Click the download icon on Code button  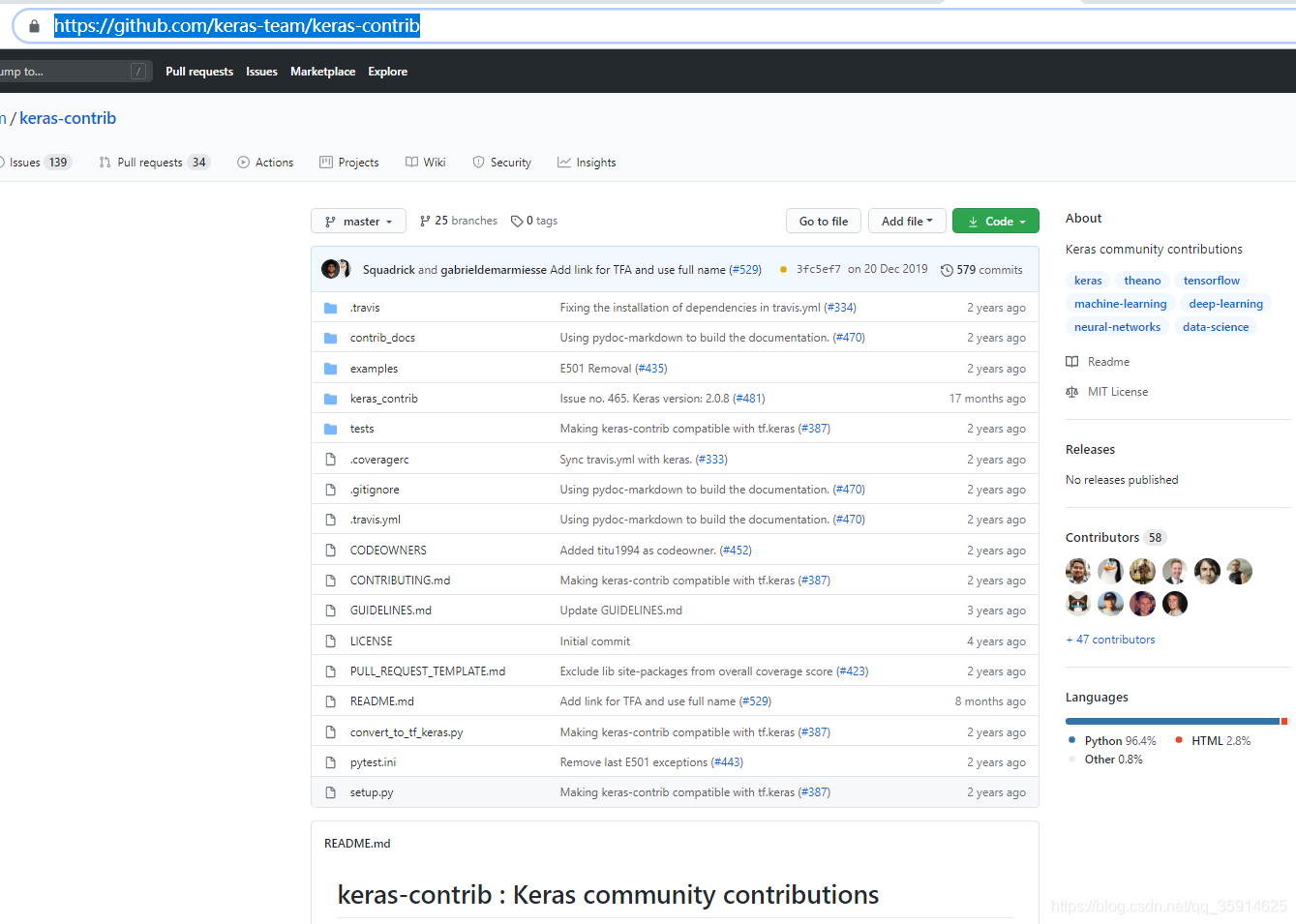coord(973,222)
